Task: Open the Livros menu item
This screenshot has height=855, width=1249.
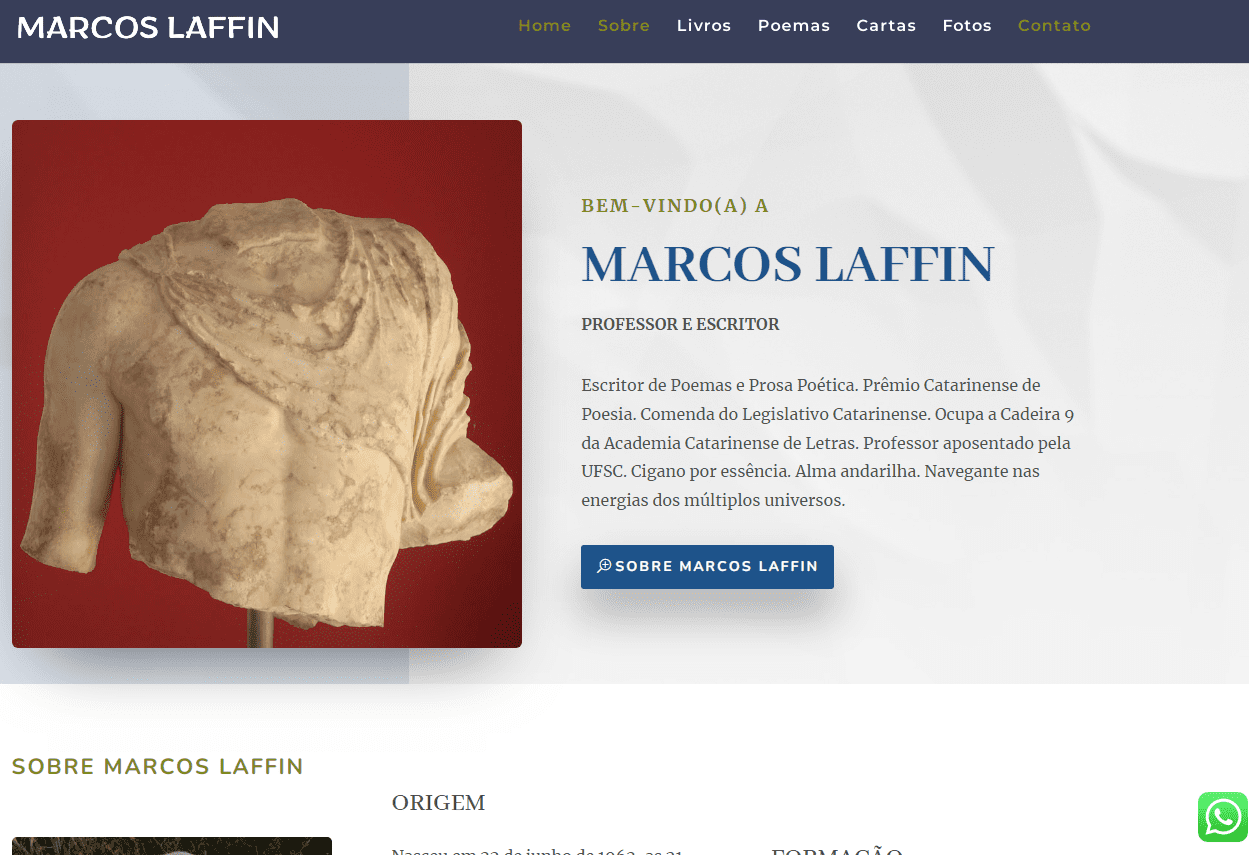Action: (704, 26)
